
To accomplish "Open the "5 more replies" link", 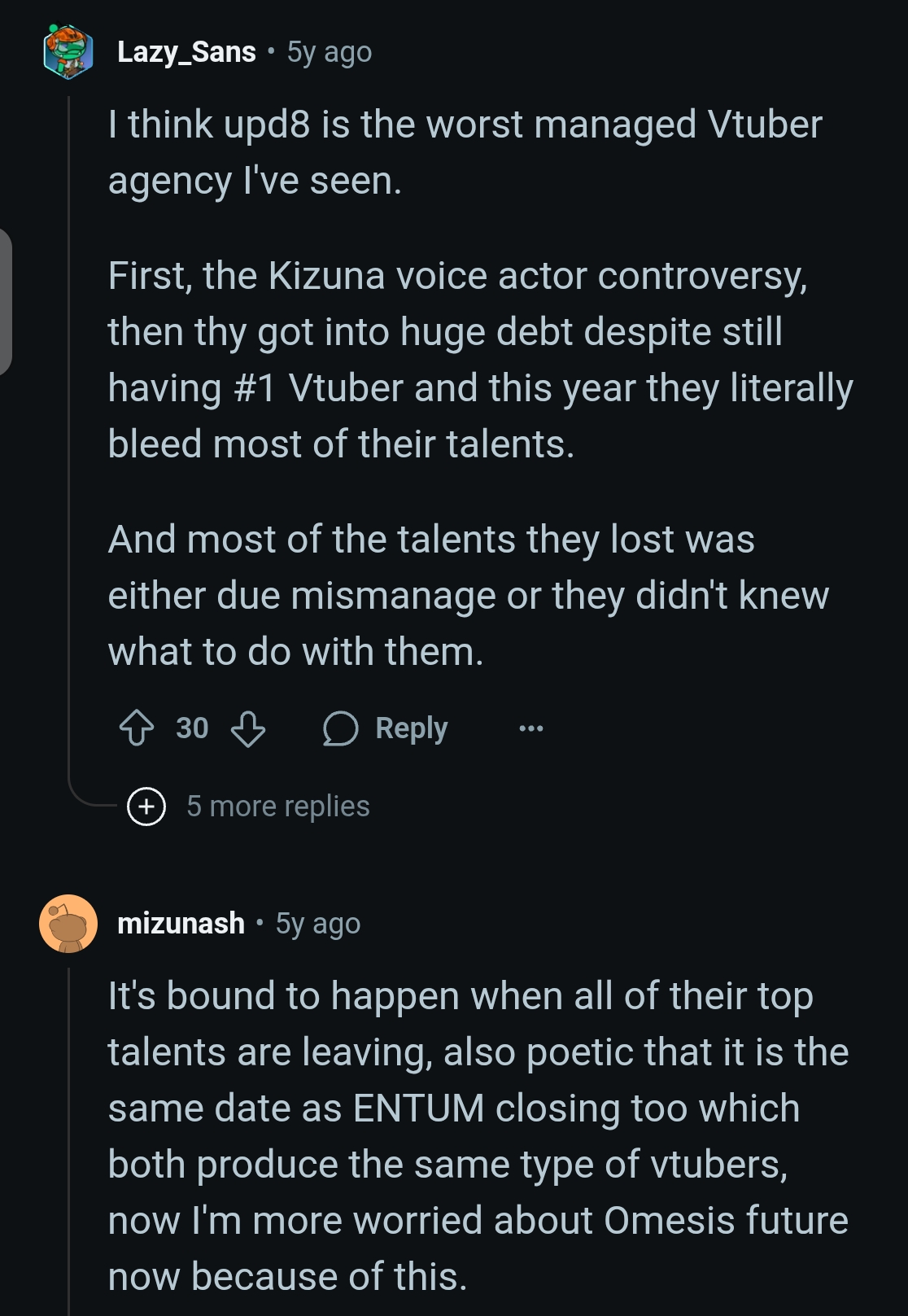I will tap(277, 807).
